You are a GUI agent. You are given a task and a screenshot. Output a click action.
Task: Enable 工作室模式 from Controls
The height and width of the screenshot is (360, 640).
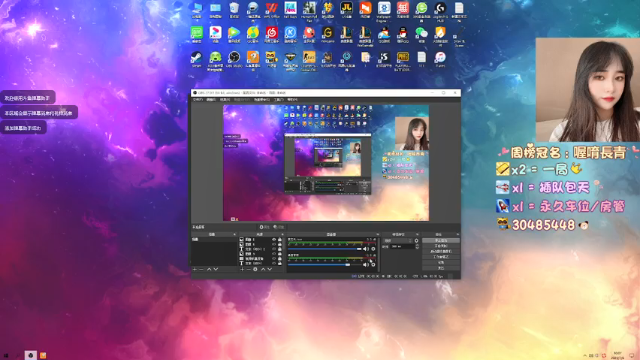click(441, 257)
